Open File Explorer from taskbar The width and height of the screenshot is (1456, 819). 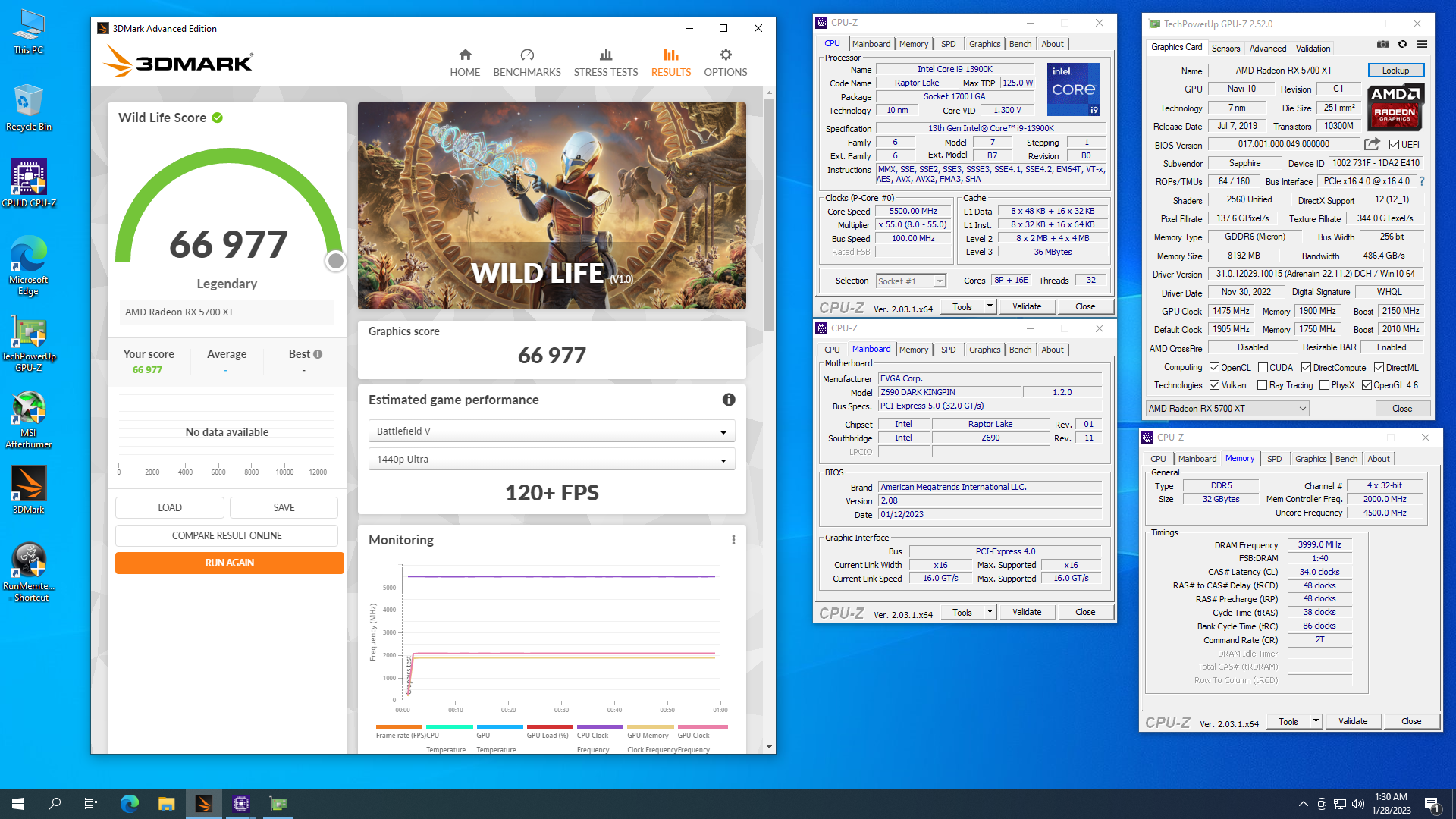(167, 804)
